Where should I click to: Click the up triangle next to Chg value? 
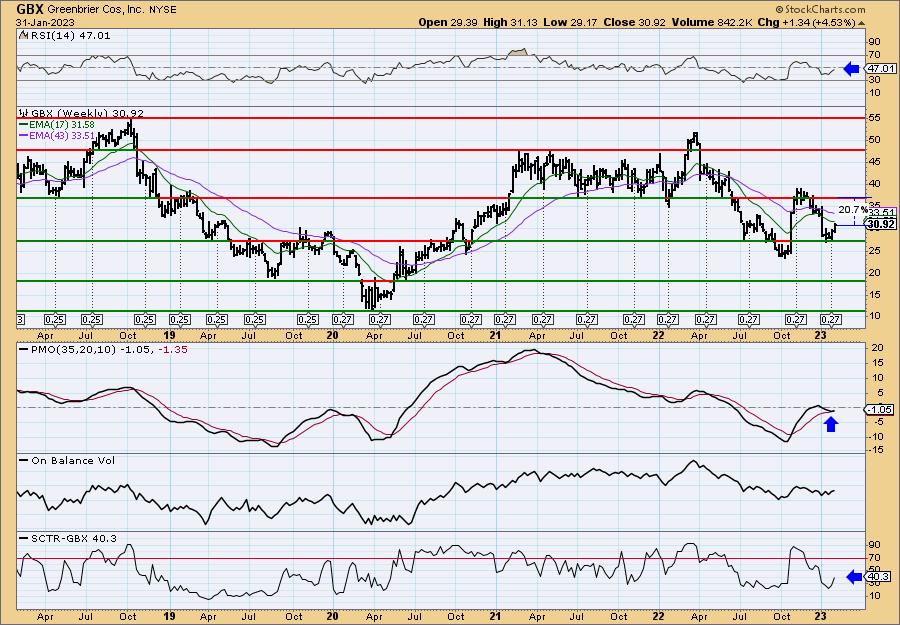click(861, 24)
